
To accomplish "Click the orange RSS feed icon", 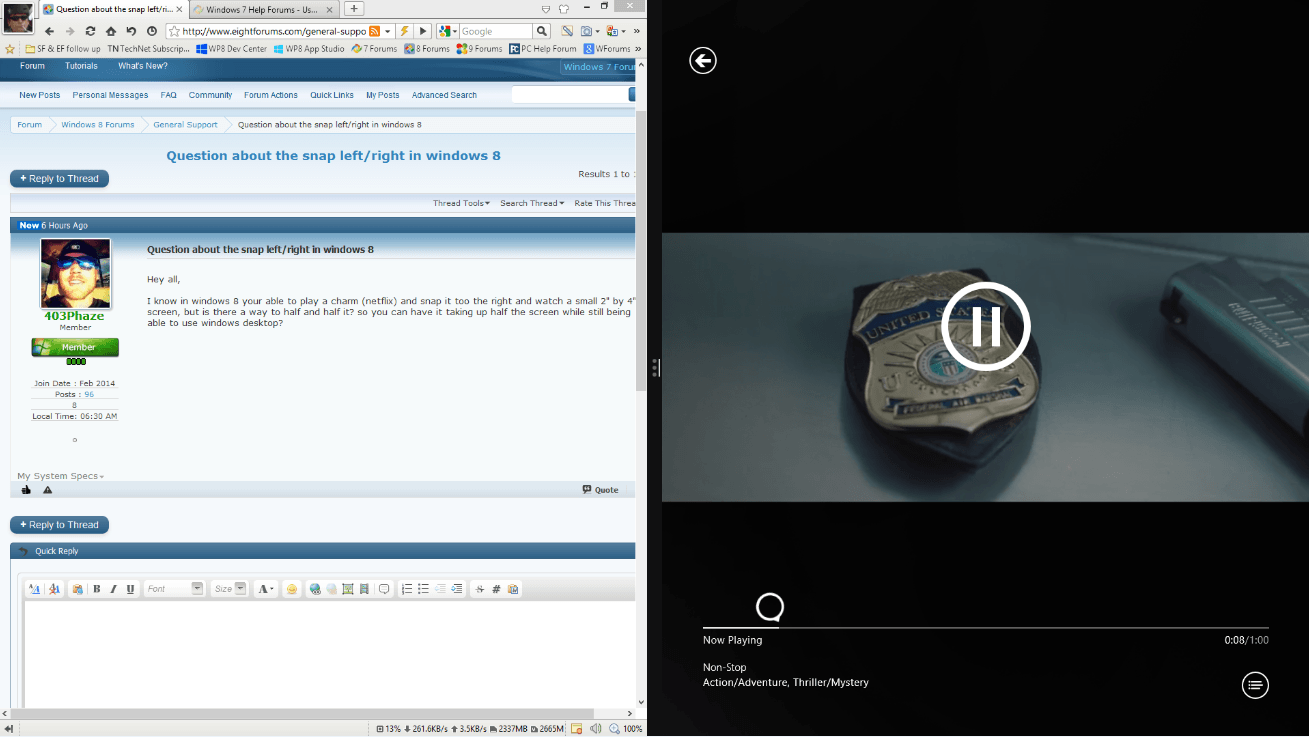I will [374, 31].
